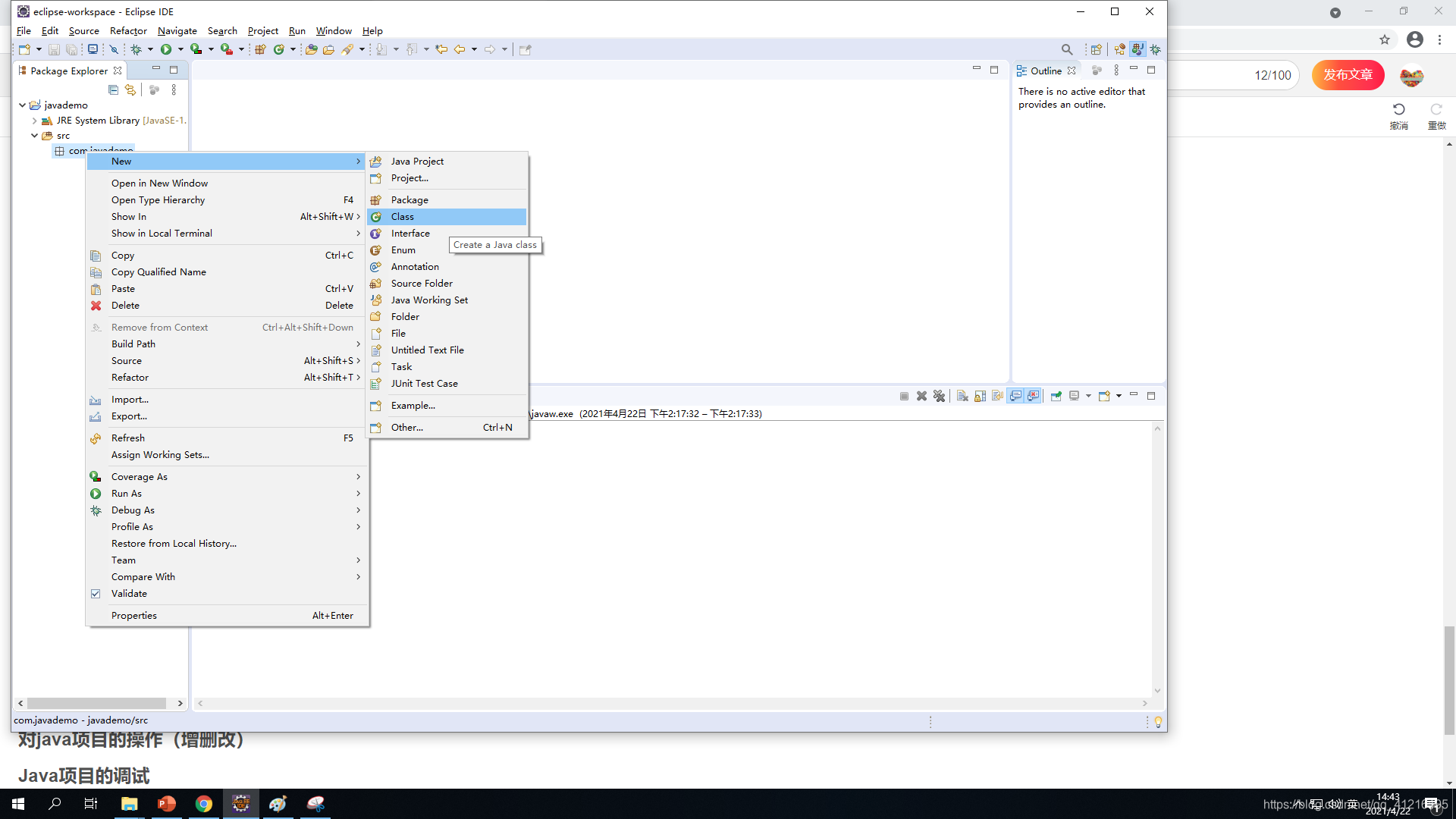The height and width of the screenshot is (819, 1456).
Task: Choose Package from the New submenu
Action: tap(447, 200)
